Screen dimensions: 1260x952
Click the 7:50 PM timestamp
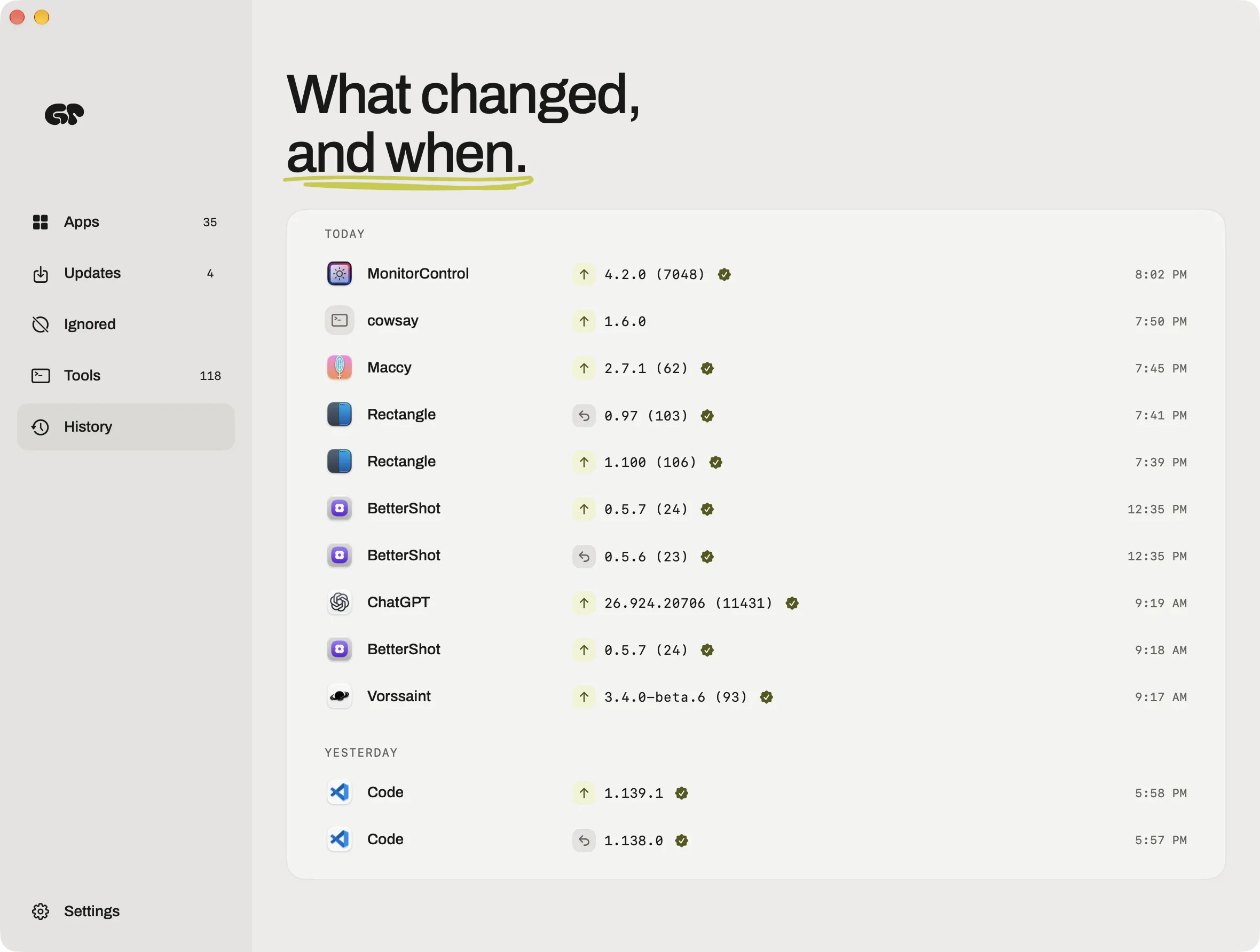coord(1160,322)
